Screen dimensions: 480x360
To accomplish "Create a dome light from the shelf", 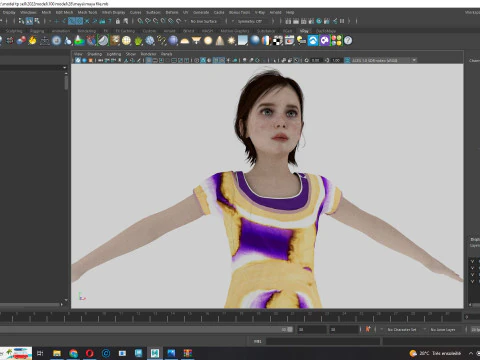I will point(185,41).
